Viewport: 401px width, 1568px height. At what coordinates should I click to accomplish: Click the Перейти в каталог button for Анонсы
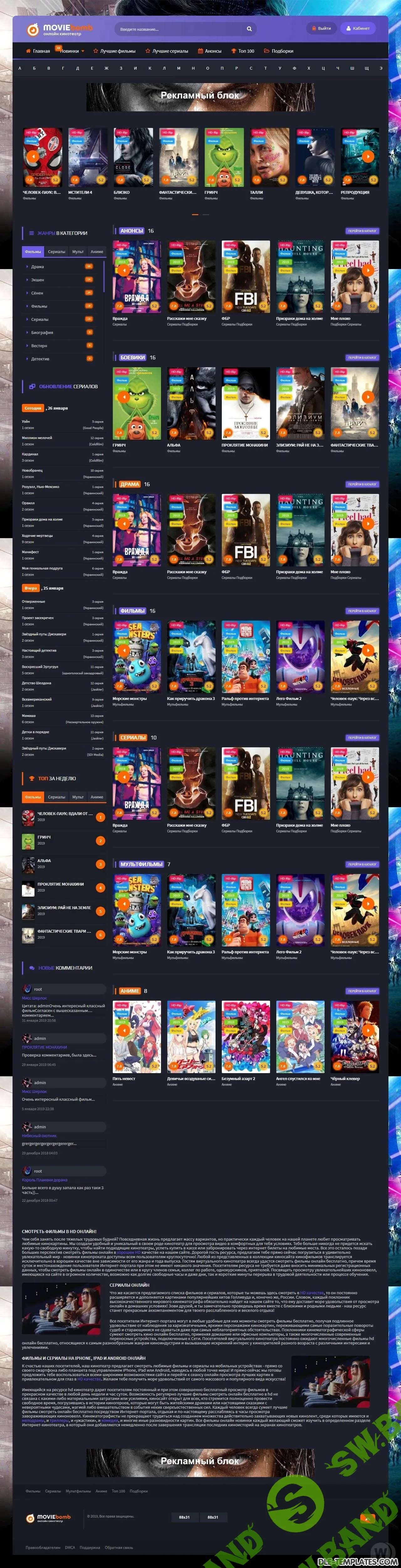(x=362, y=231)
